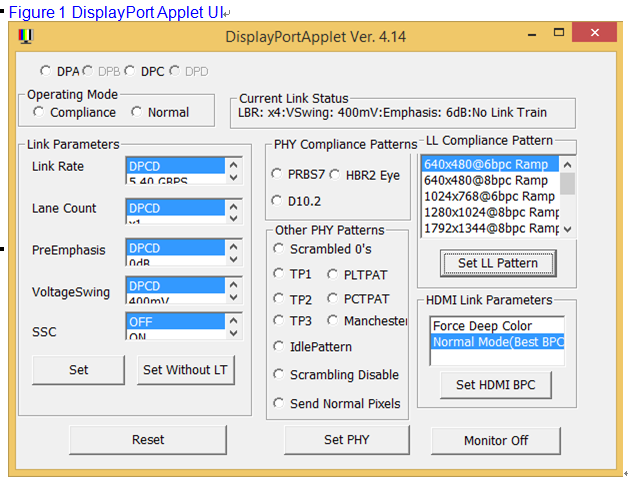Select the TP3 pattern
This screenshot has height=483, width=628.
278,320
